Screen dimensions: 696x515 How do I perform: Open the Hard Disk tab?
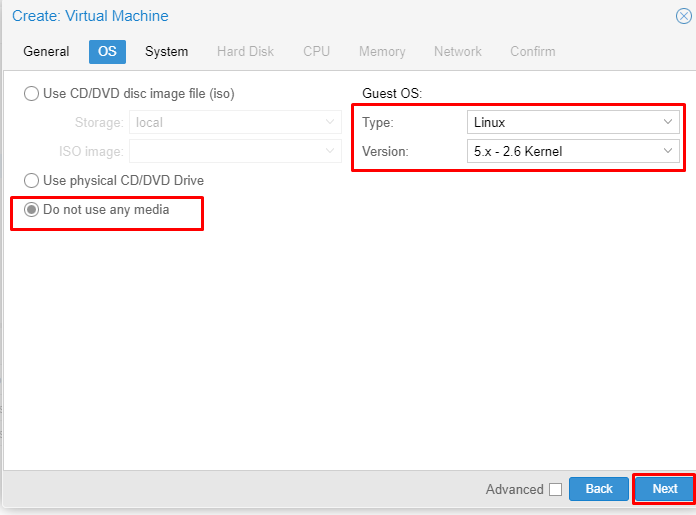245,52
